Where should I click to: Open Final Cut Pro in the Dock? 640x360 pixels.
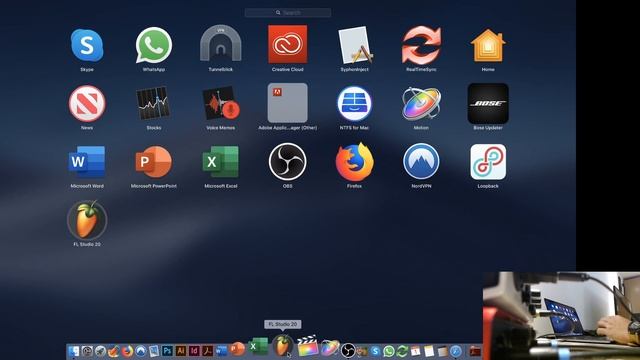[x=307, y=347]
